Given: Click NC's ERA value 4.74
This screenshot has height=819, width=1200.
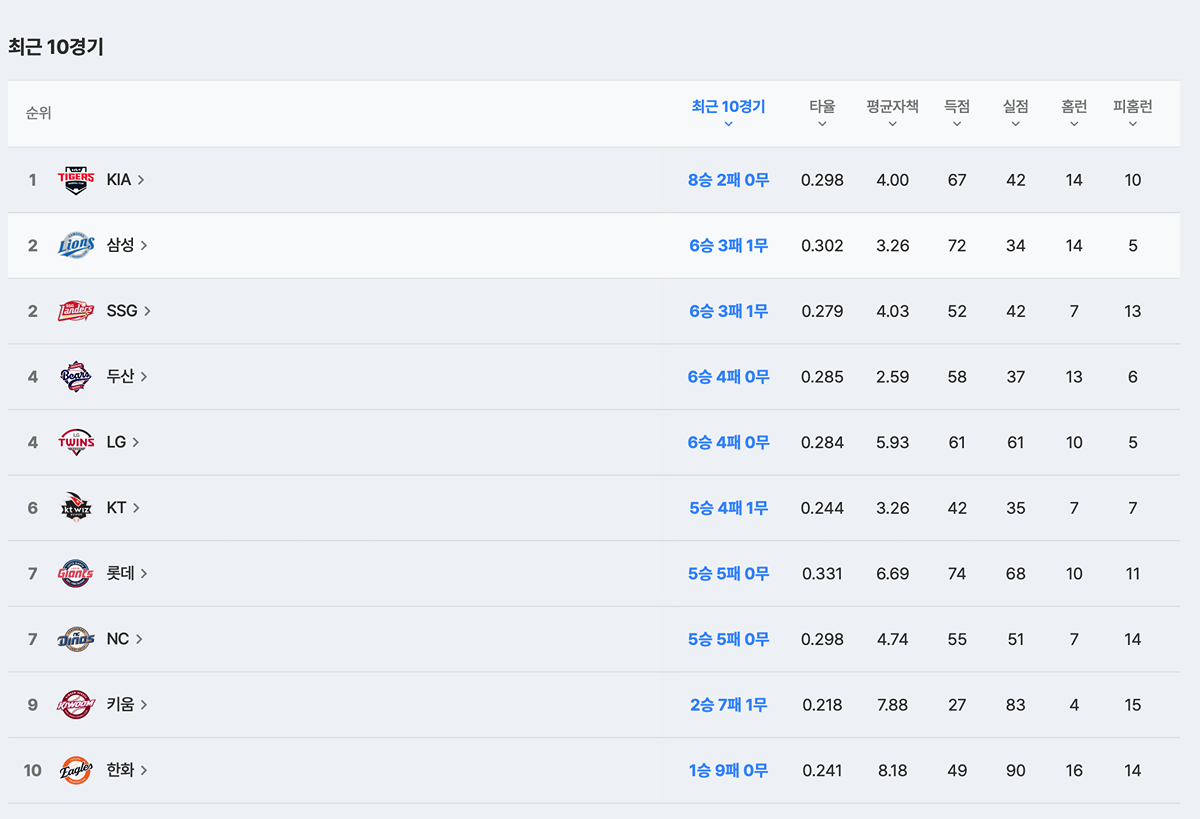Looking at the screenshot, I should (x=892, y=639).
